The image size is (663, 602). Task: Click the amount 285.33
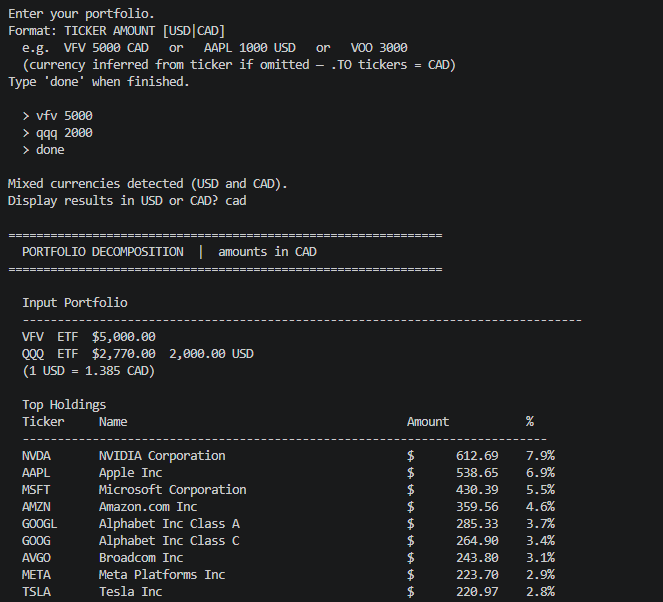477,524
